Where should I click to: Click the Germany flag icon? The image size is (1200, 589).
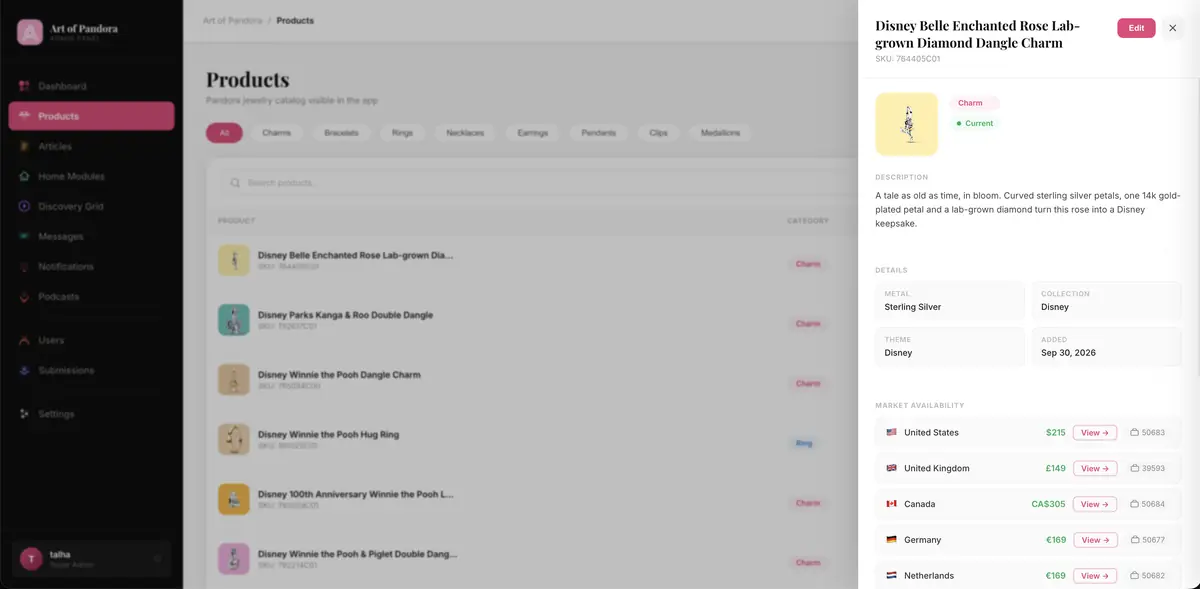click(x=891, y=540)
